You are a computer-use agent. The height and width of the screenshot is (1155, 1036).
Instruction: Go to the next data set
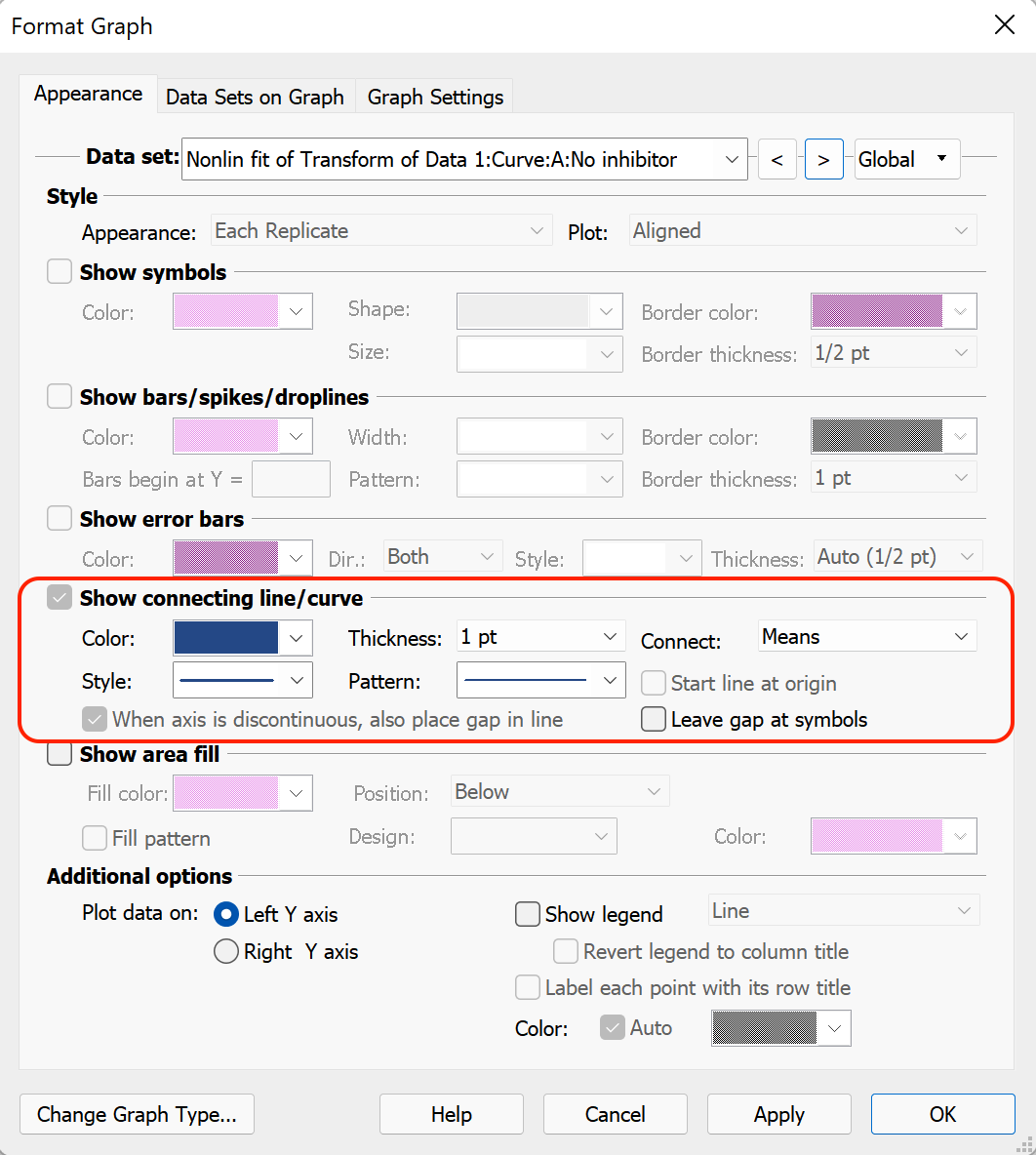(823, 159)
